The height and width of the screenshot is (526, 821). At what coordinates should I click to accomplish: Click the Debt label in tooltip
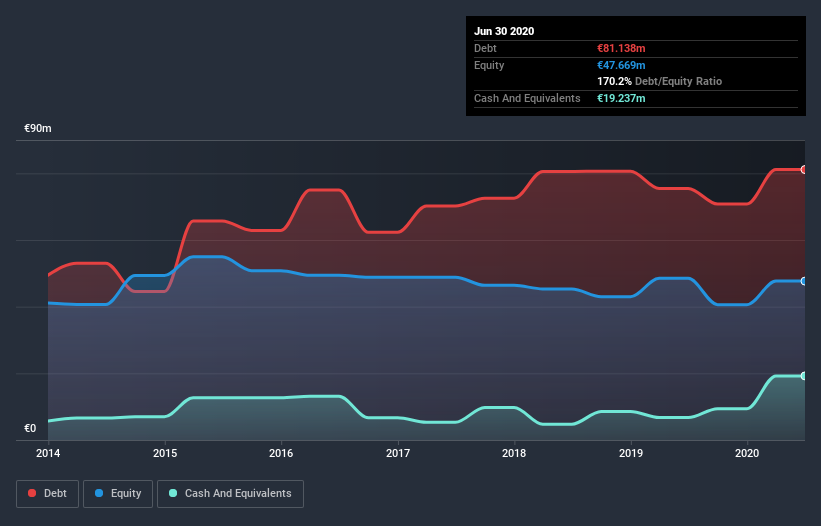coord(485,48)
